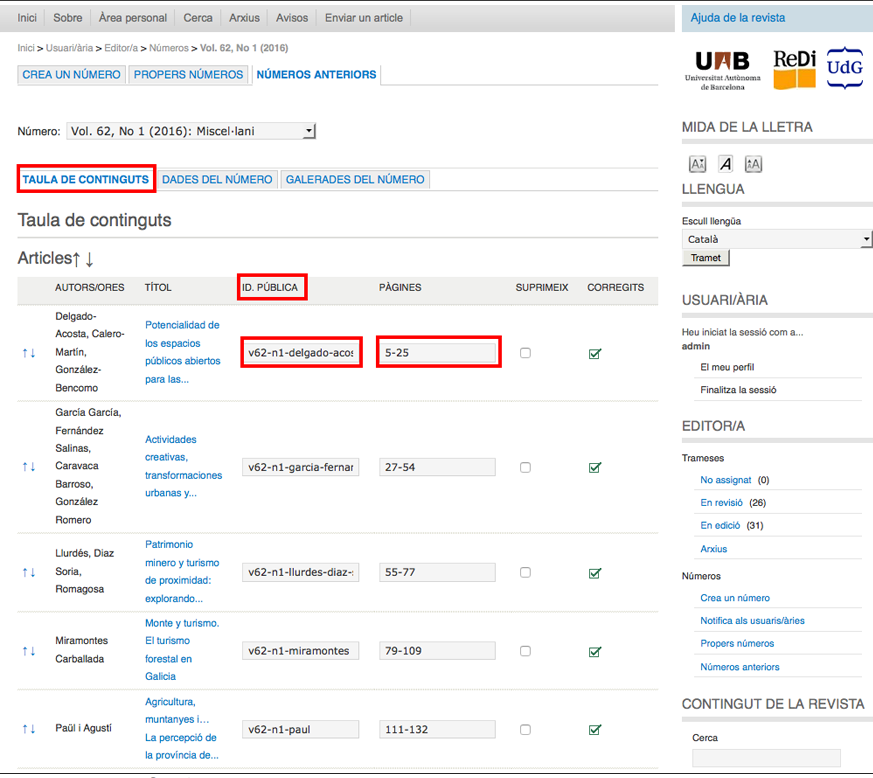Check Suprimeix box for Delgado-Acosta article

(525, 353)
